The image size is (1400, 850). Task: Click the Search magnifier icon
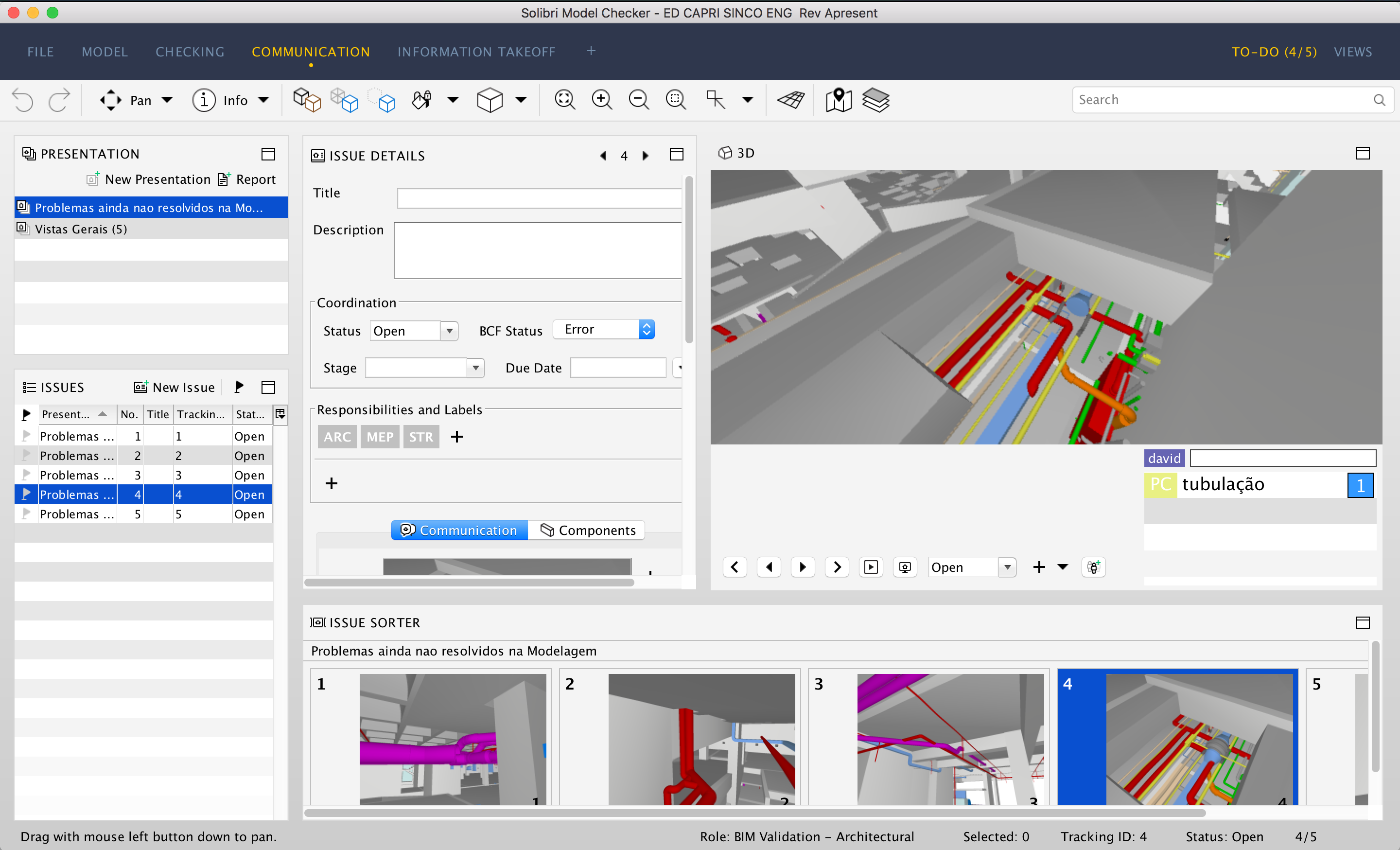[1379, 100]
